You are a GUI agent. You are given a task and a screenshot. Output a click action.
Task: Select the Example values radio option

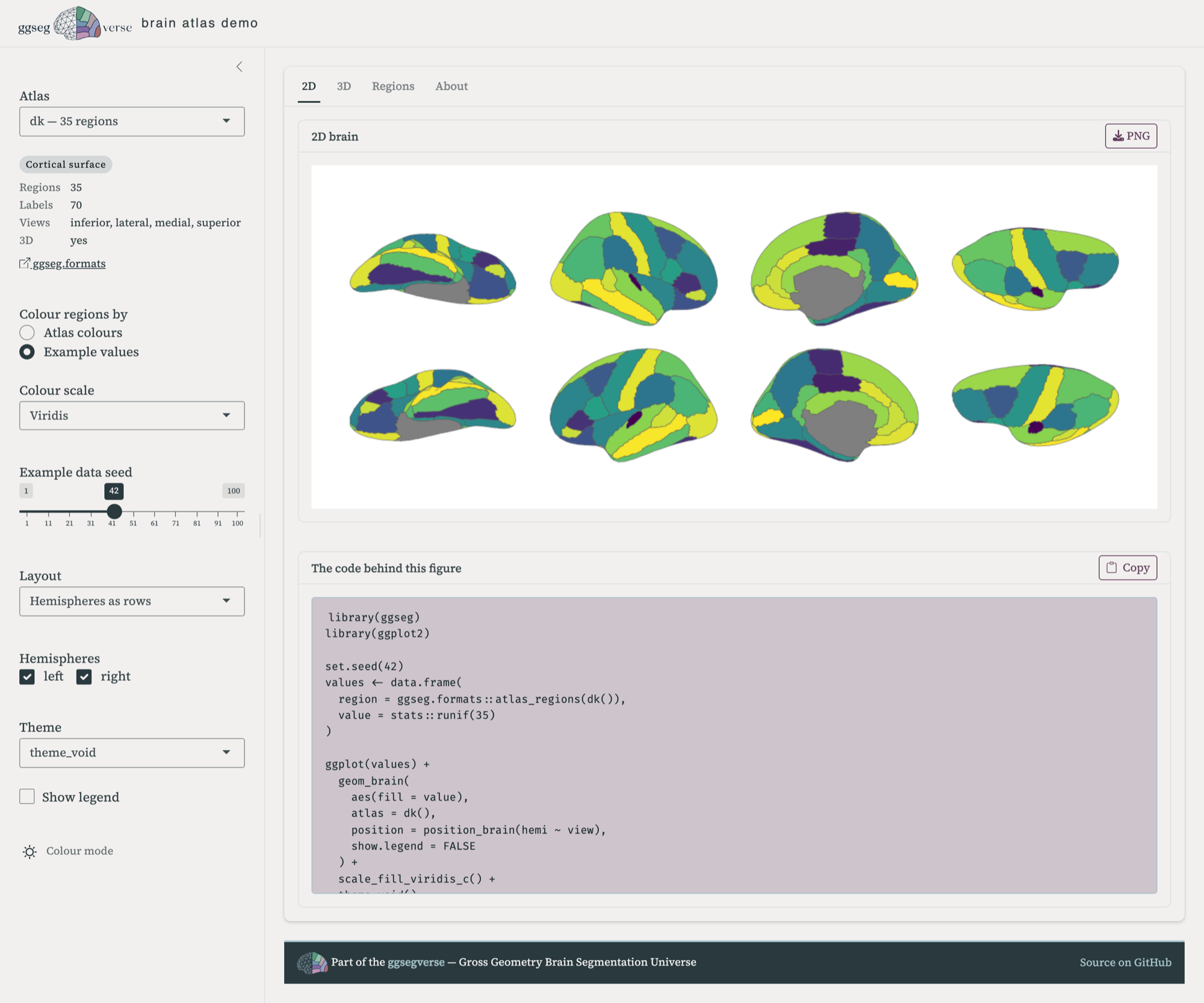tap(27, 352)
